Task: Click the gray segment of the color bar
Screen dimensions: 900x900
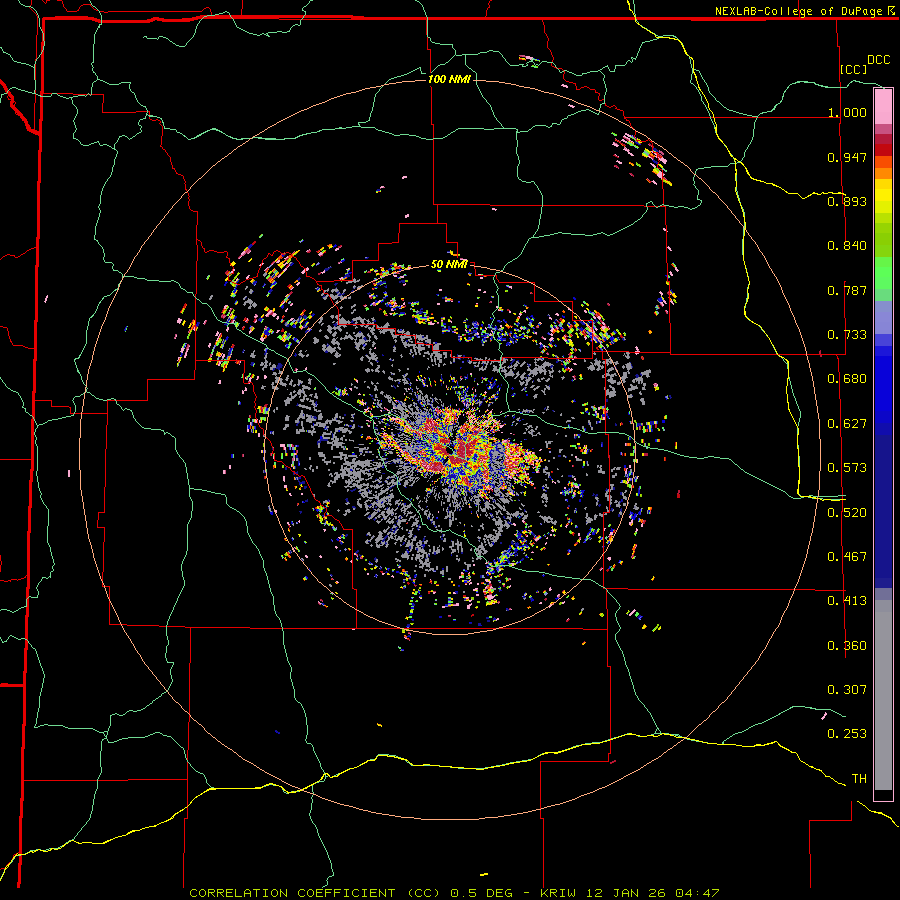Action: [883, 695]
